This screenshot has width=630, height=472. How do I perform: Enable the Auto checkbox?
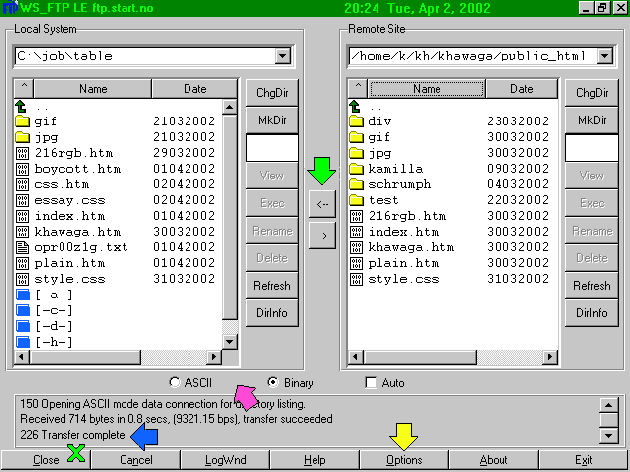pos(371,382)
